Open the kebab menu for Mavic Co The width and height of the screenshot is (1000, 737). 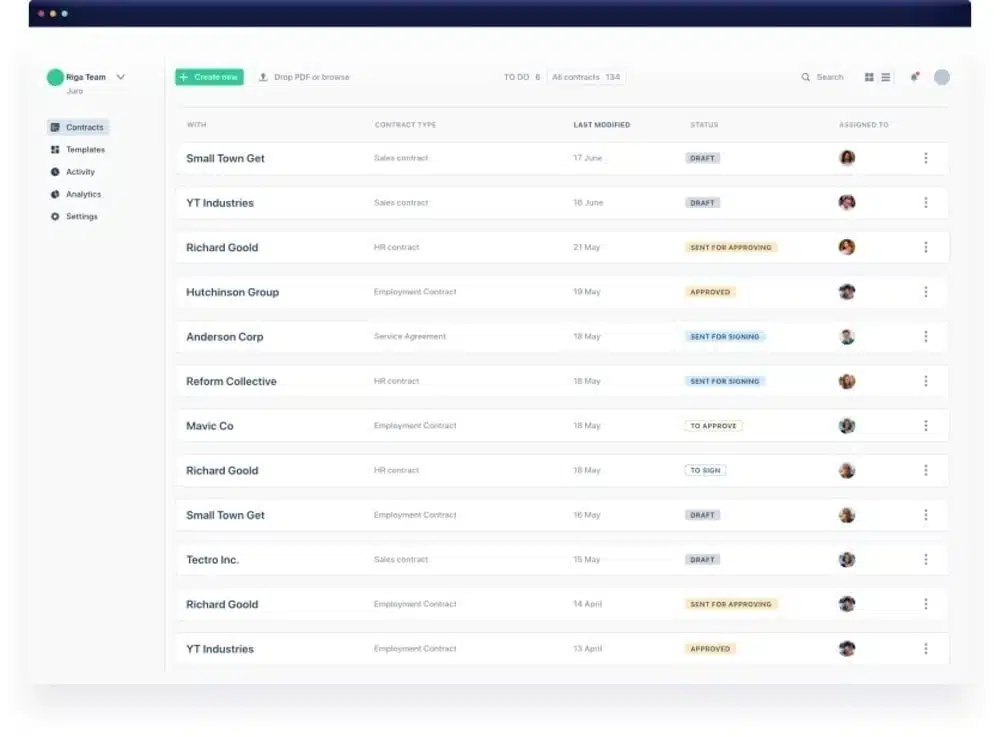click(x=926, y=425)
